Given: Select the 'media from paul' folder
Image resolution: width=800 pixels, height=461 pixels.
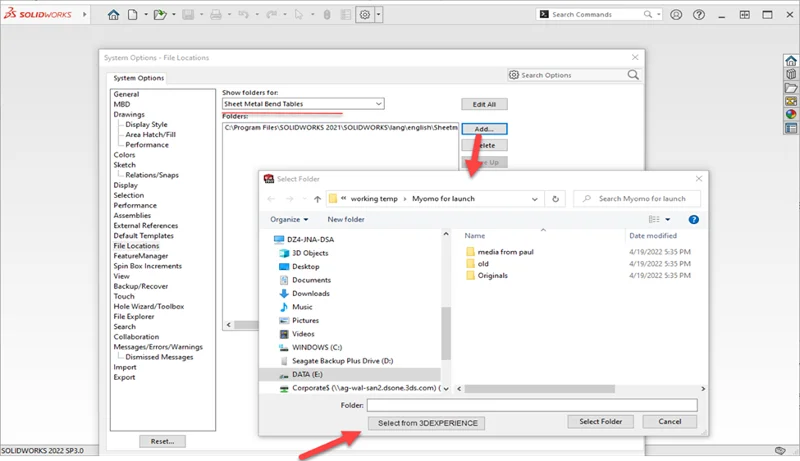Looking at the screenshot, I should [505, 251].
